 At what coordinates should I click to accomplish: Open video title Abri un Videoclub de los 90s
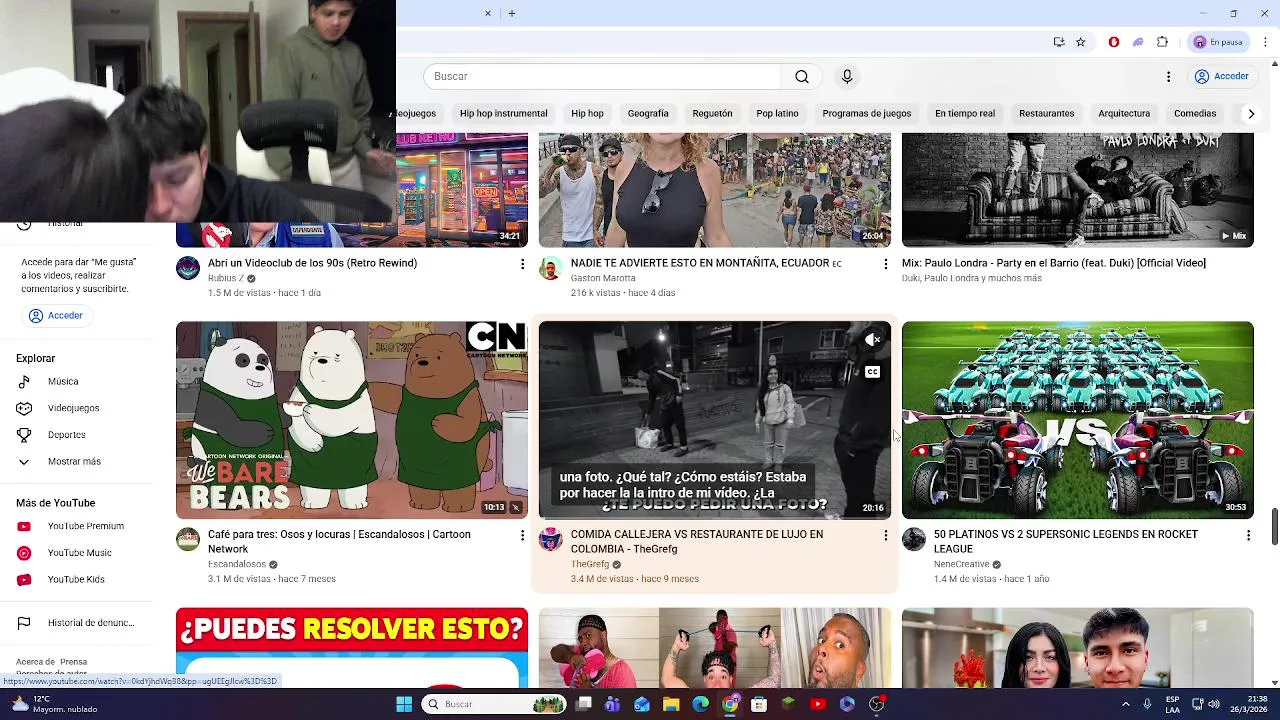point(312,263)
